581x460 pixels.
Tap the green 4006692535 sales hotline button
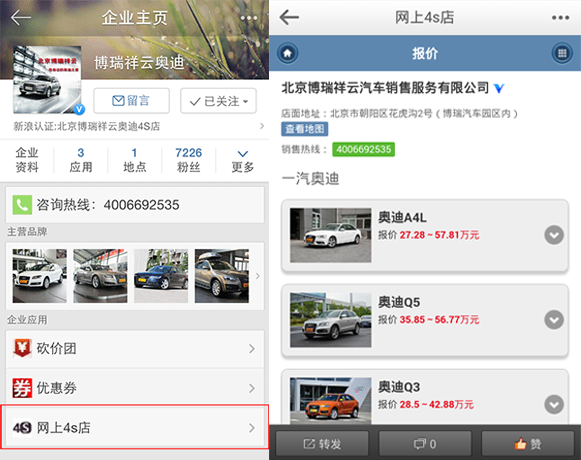pyautogui.click(x=363, y=149)
